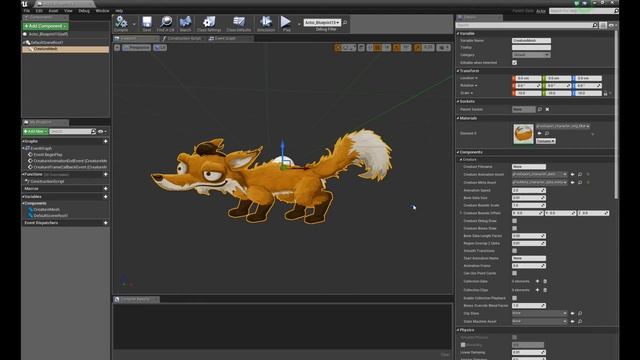Click the Element 0 material thumbnail
Viewport: 640px width, 360px height.
click(523, 134)
